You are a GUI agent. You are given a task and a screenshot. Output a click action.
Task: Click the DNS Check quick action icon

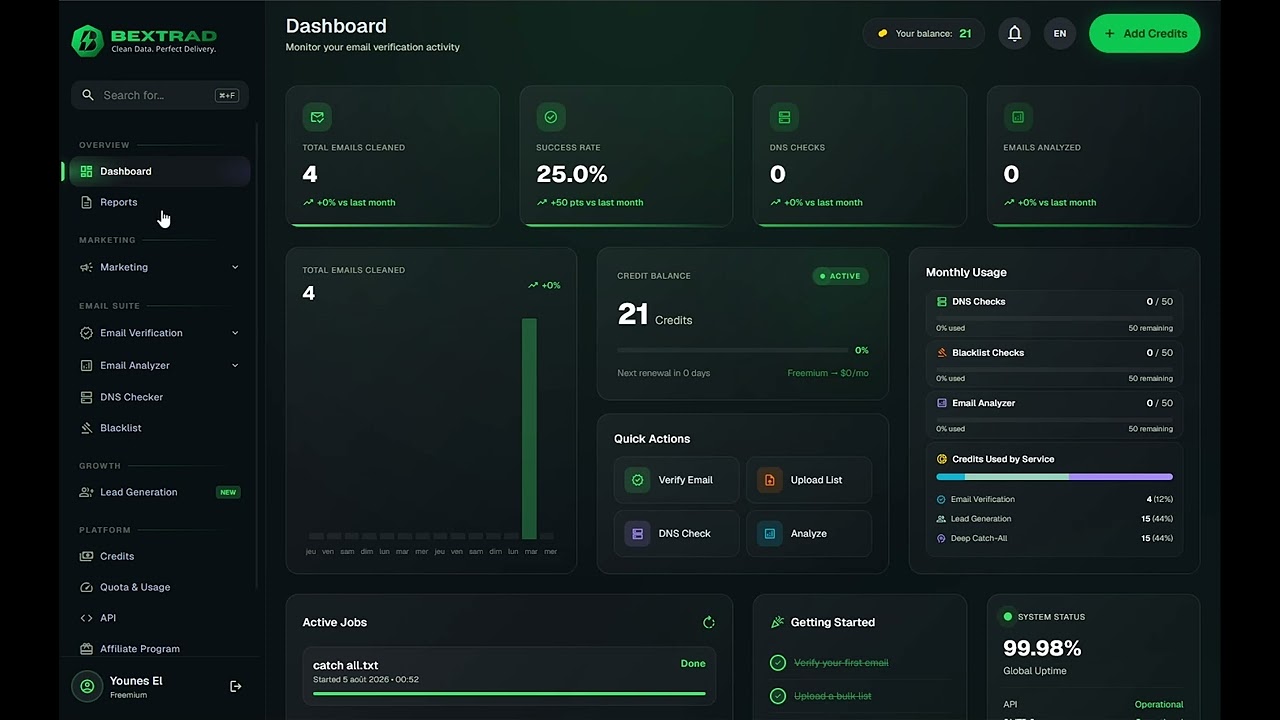tap(637, 533)
